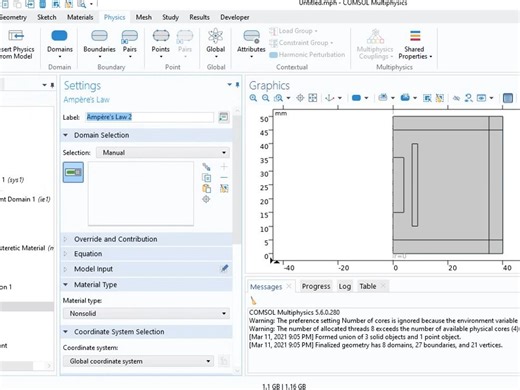
Task: Open the Progress tab
Action: [x=316, y=286]
